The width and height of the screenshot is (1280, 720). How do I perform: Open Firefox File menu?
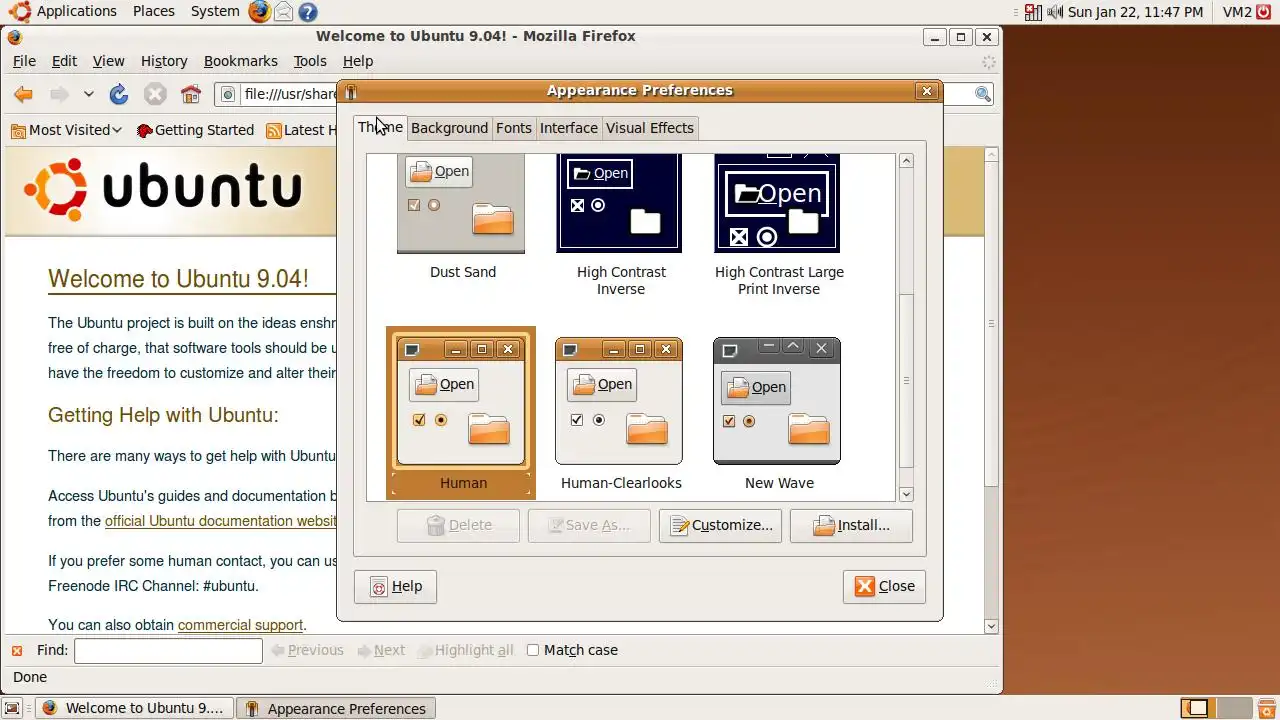pyautogui.click(x=24, y=61)
